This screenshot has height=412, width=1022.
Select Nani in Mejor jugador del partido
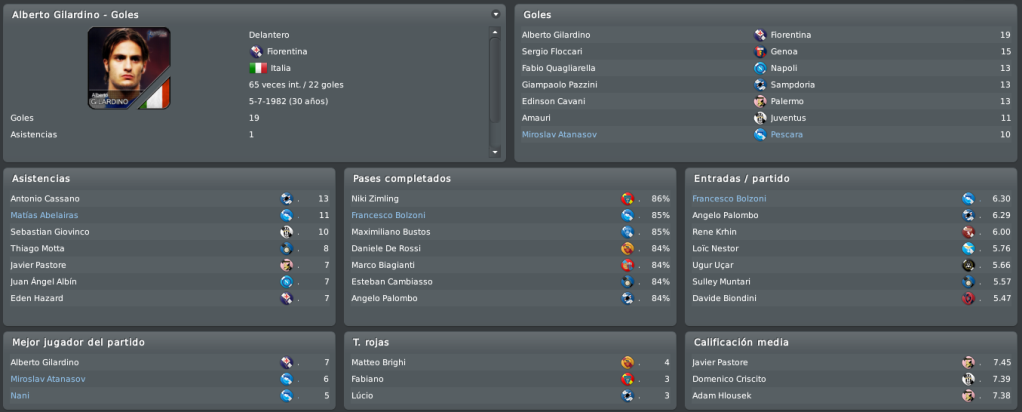pos(20,396)
